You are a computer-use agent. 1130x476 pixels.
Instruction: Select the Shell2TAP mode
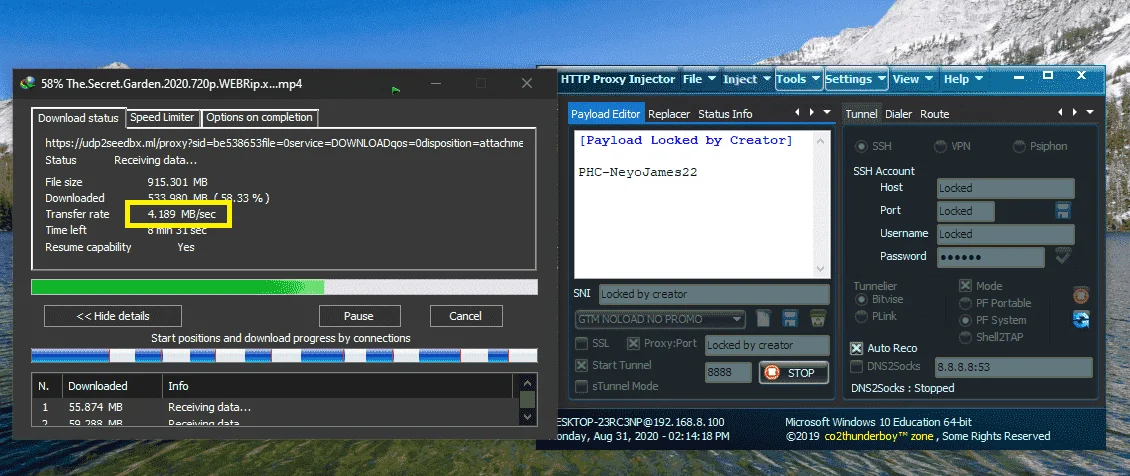(965, 337)
